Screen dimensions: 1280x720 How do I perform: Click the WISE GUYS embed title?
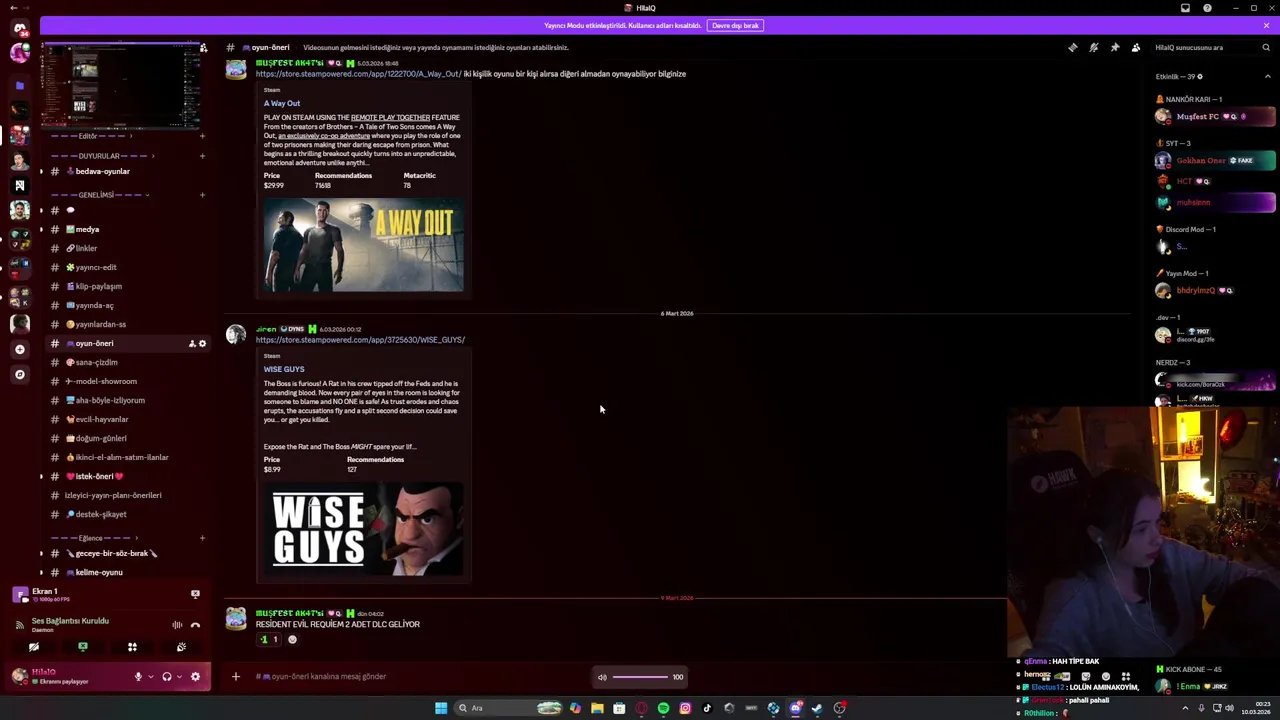(x=284, y=369)
